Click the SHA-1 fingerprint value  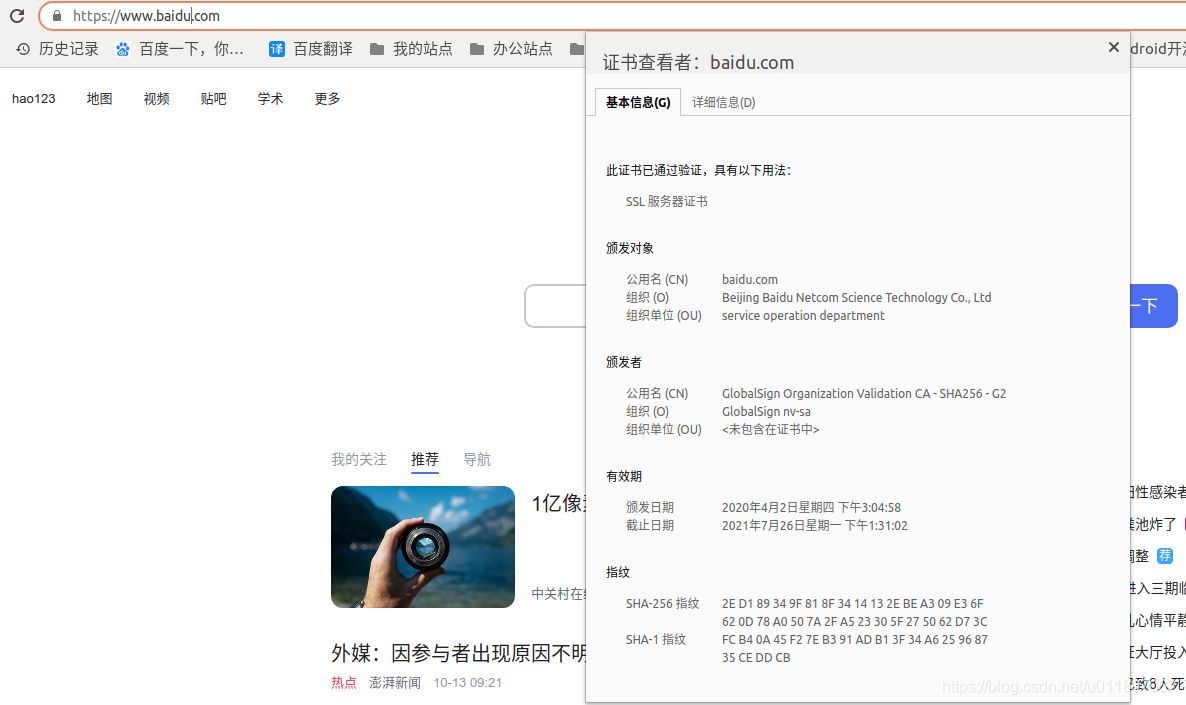[855, 648]
